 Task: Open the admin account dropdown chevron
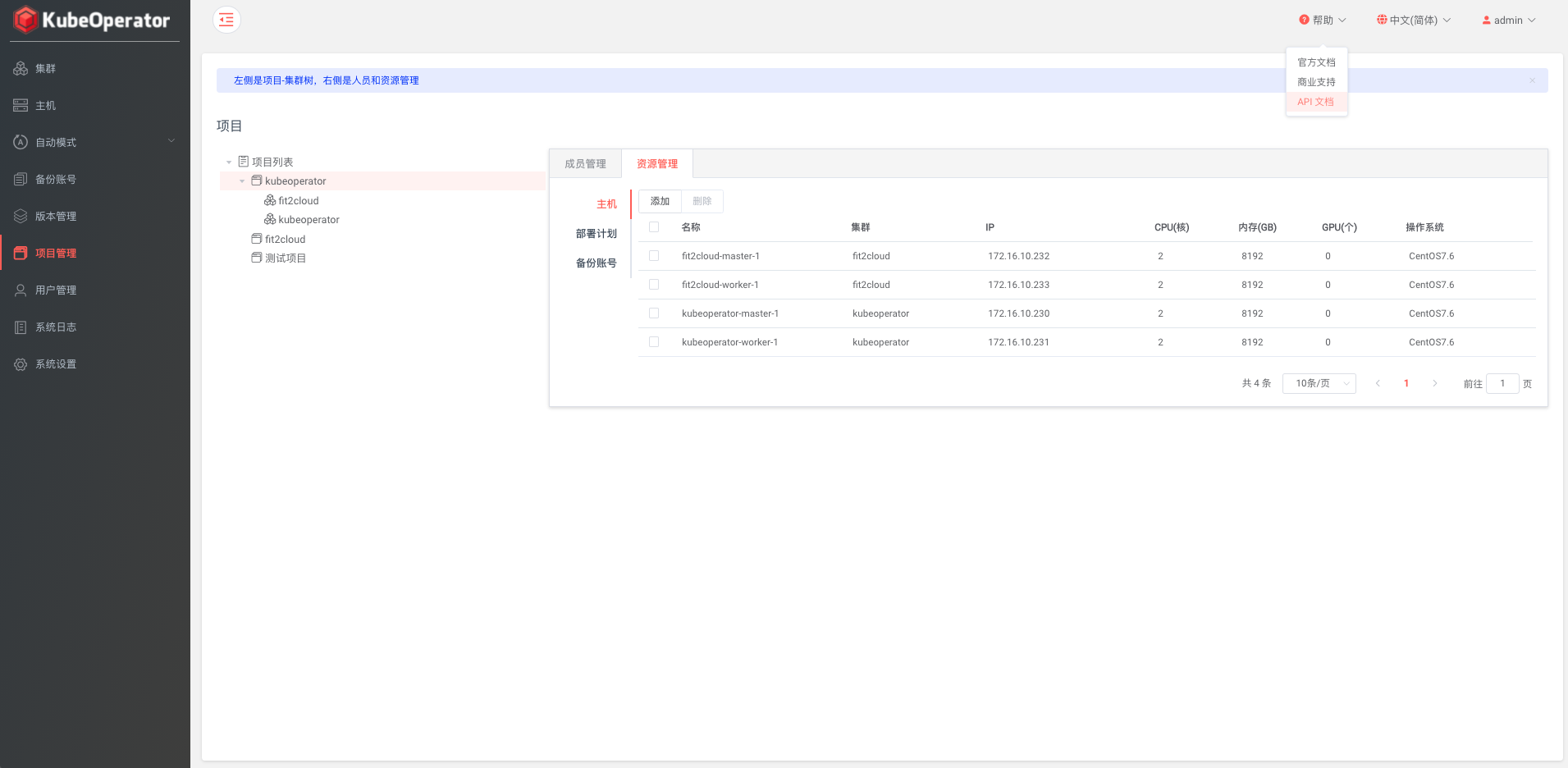click(1532, 21)
